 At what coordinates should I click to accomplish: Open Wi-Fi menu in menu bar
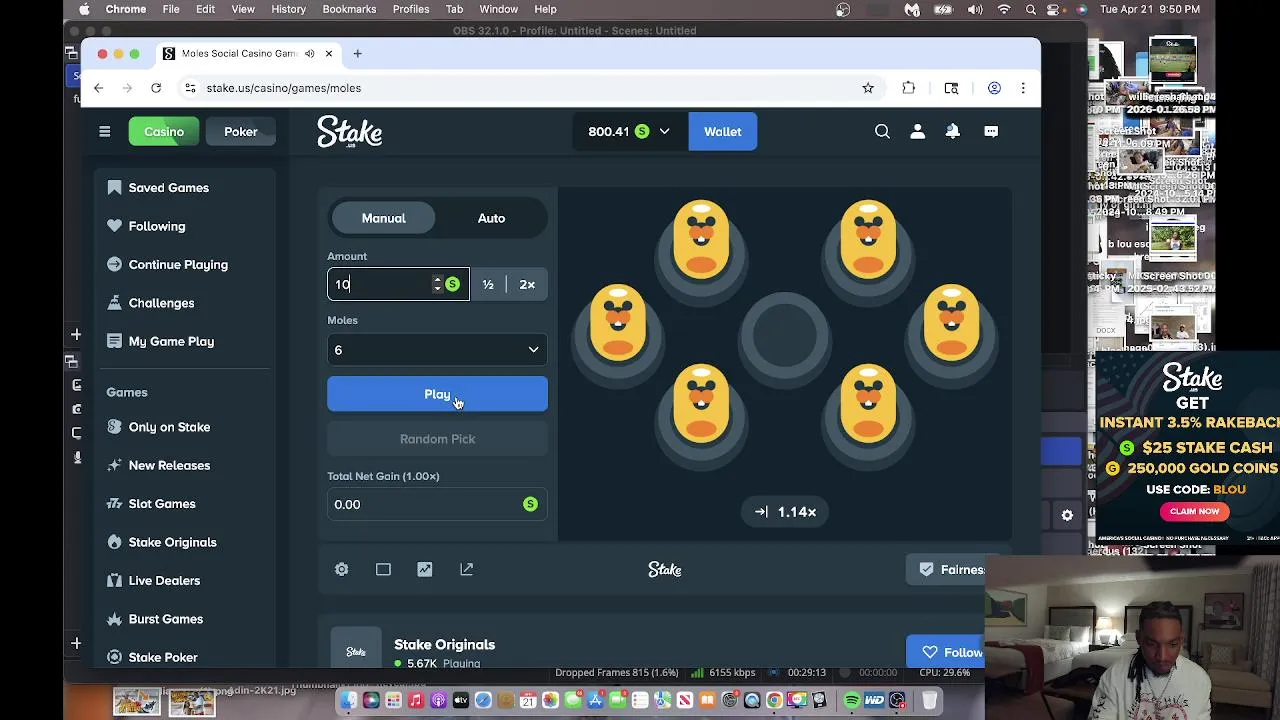tap(1004, 9)
